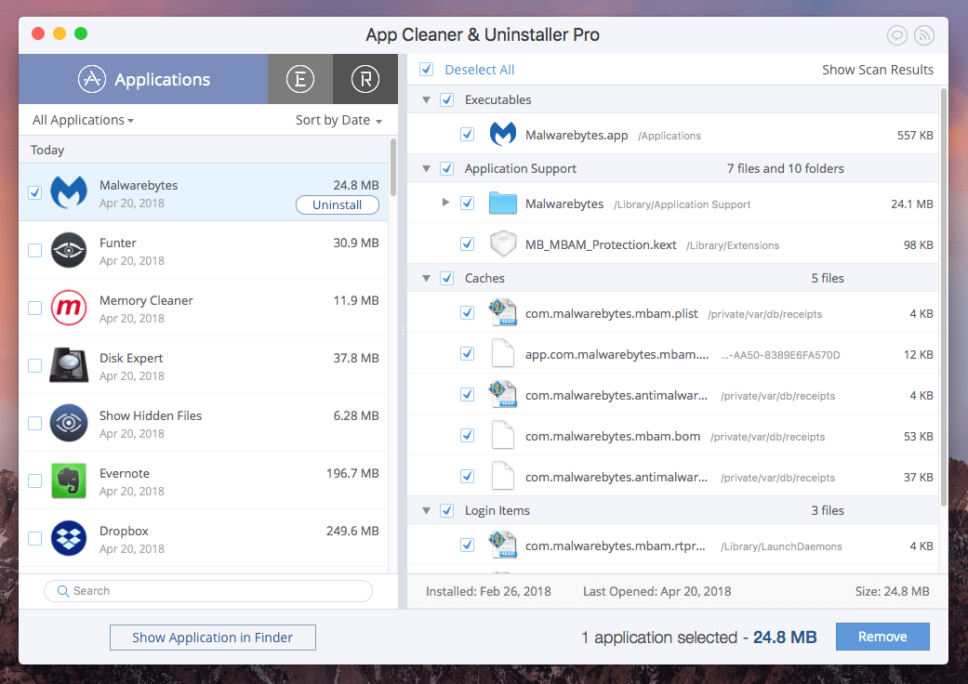The height and width of the screenshot is (684, 968).
Task: Collapse the Application Support section
Action: click(x=426, y=169)
